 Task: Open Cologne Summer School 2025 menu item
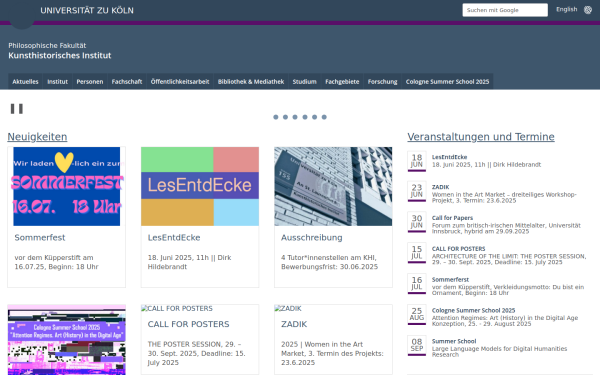coord(447,82)
